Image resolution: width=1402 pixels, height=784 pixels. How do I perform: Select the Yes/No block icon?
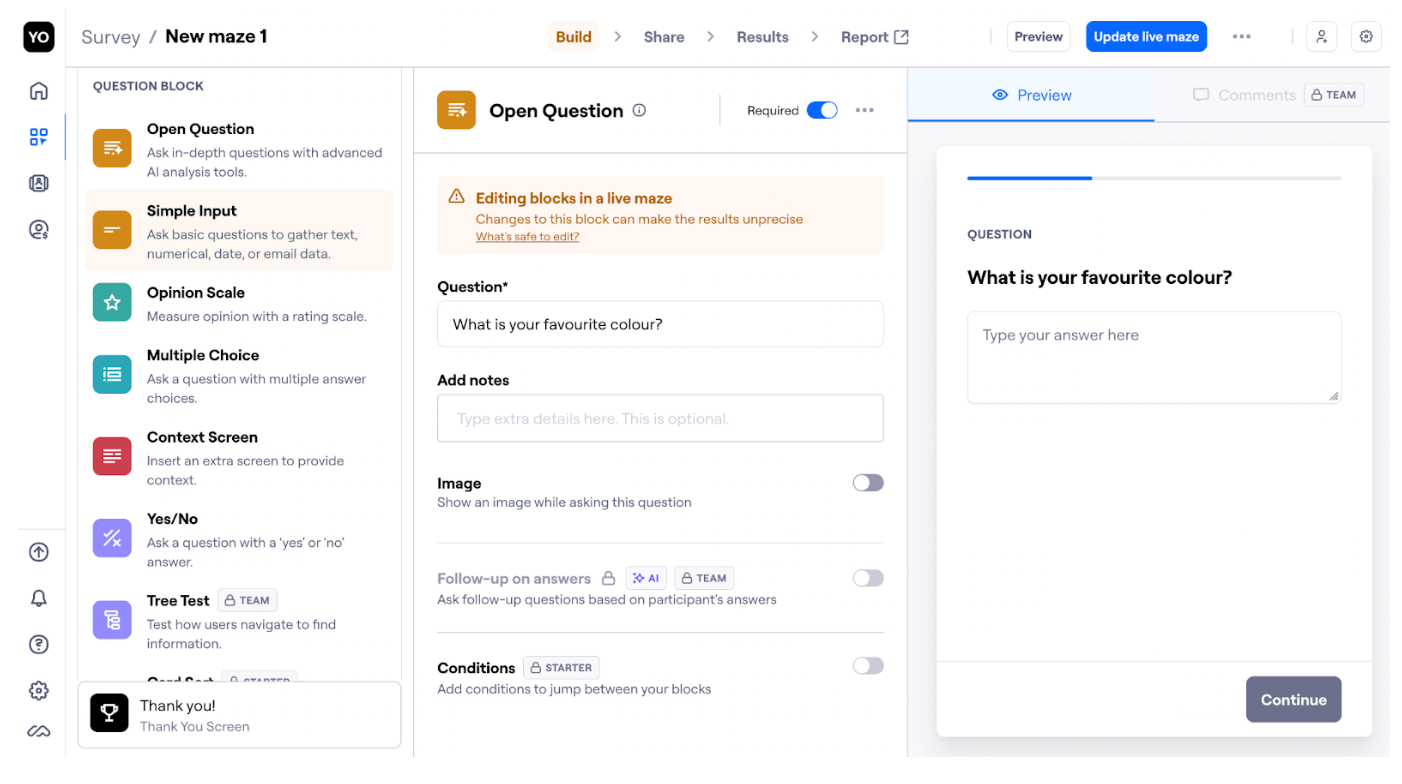pos(111,538)
